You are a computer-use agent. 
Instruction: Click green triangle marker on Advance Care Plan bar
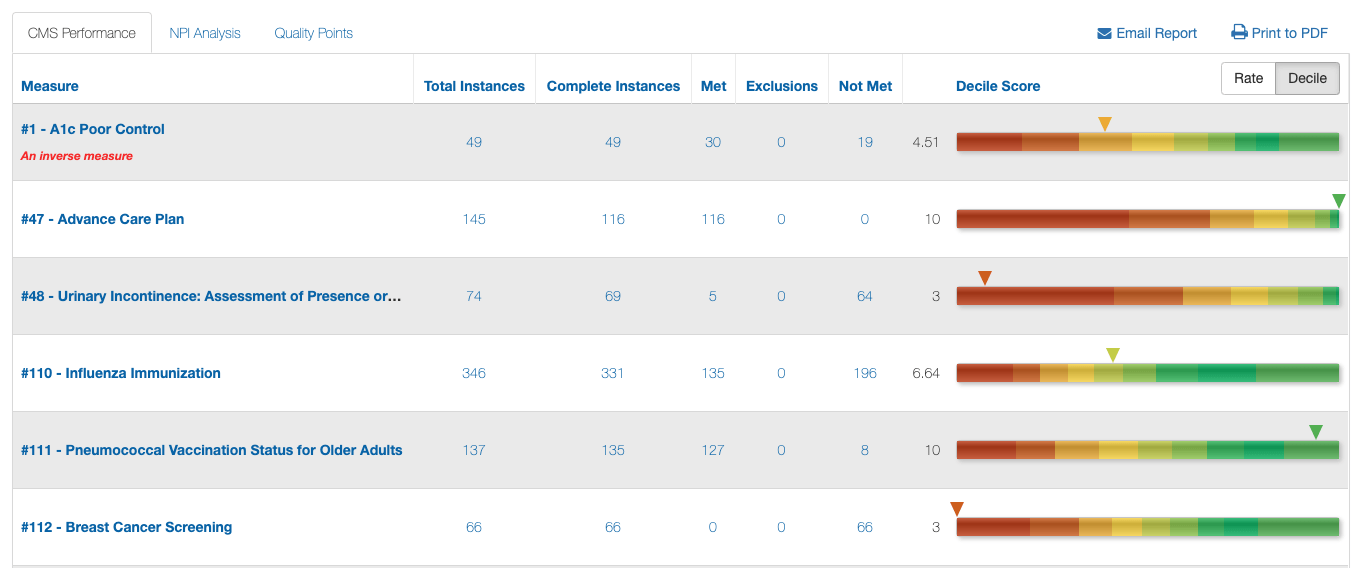point(1339,201)
